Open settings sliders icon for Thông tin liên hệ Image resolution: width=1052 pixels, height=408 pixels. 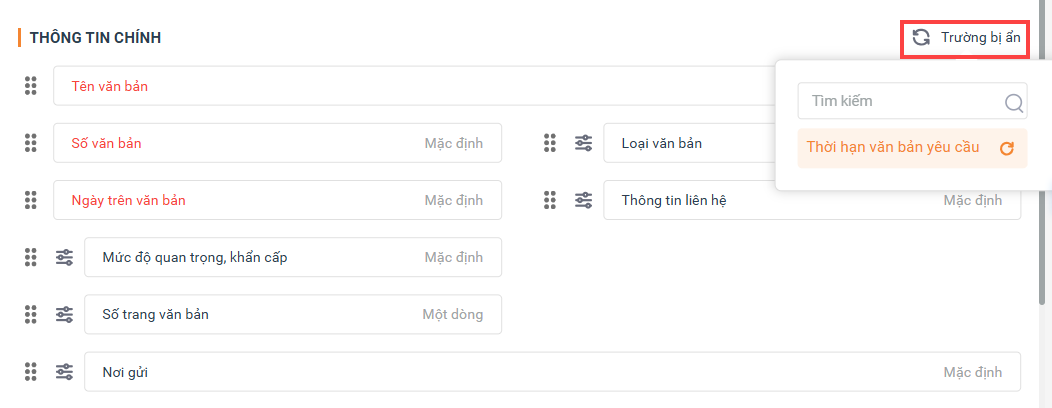583,200
